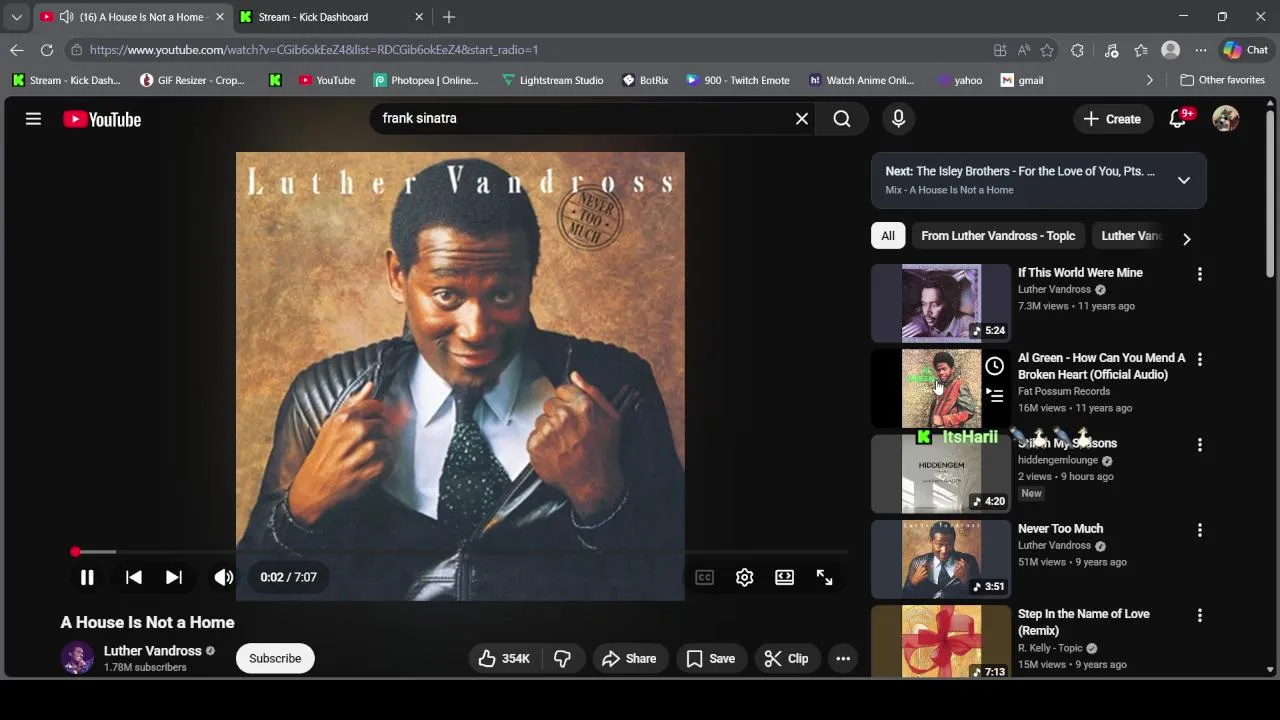Open Other favorites folder
The height and width of the screenshot is (720, 1280).
click(x=1222, y=80)
